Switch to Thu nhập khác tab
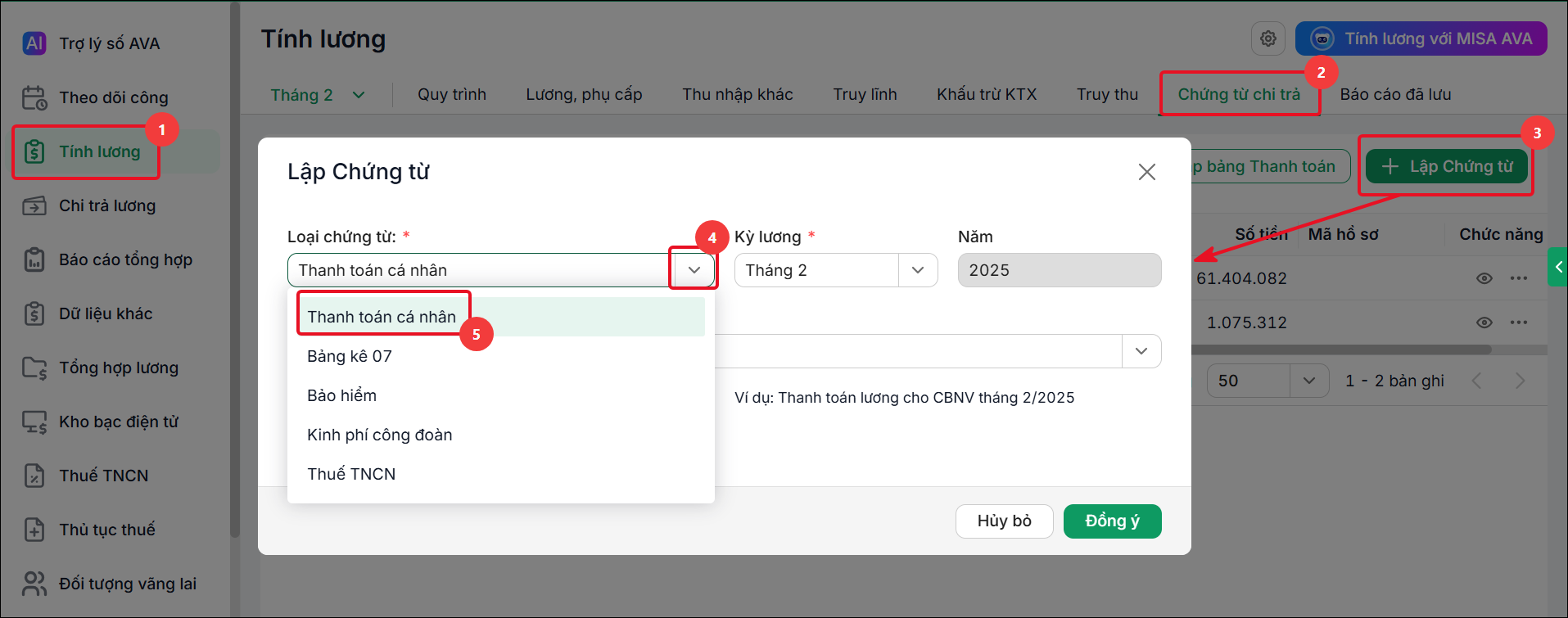1568x618 pixels. coord(738,95)
